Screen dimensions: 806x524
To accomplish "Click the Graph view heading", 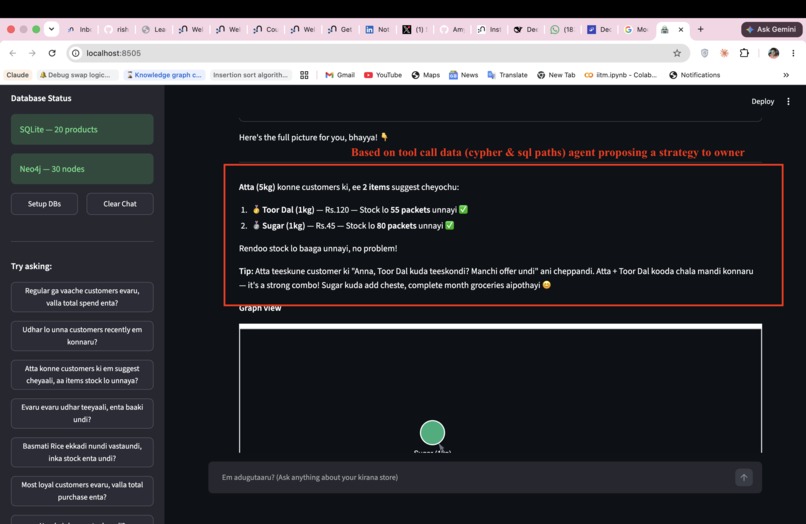I will coord(260,308).
